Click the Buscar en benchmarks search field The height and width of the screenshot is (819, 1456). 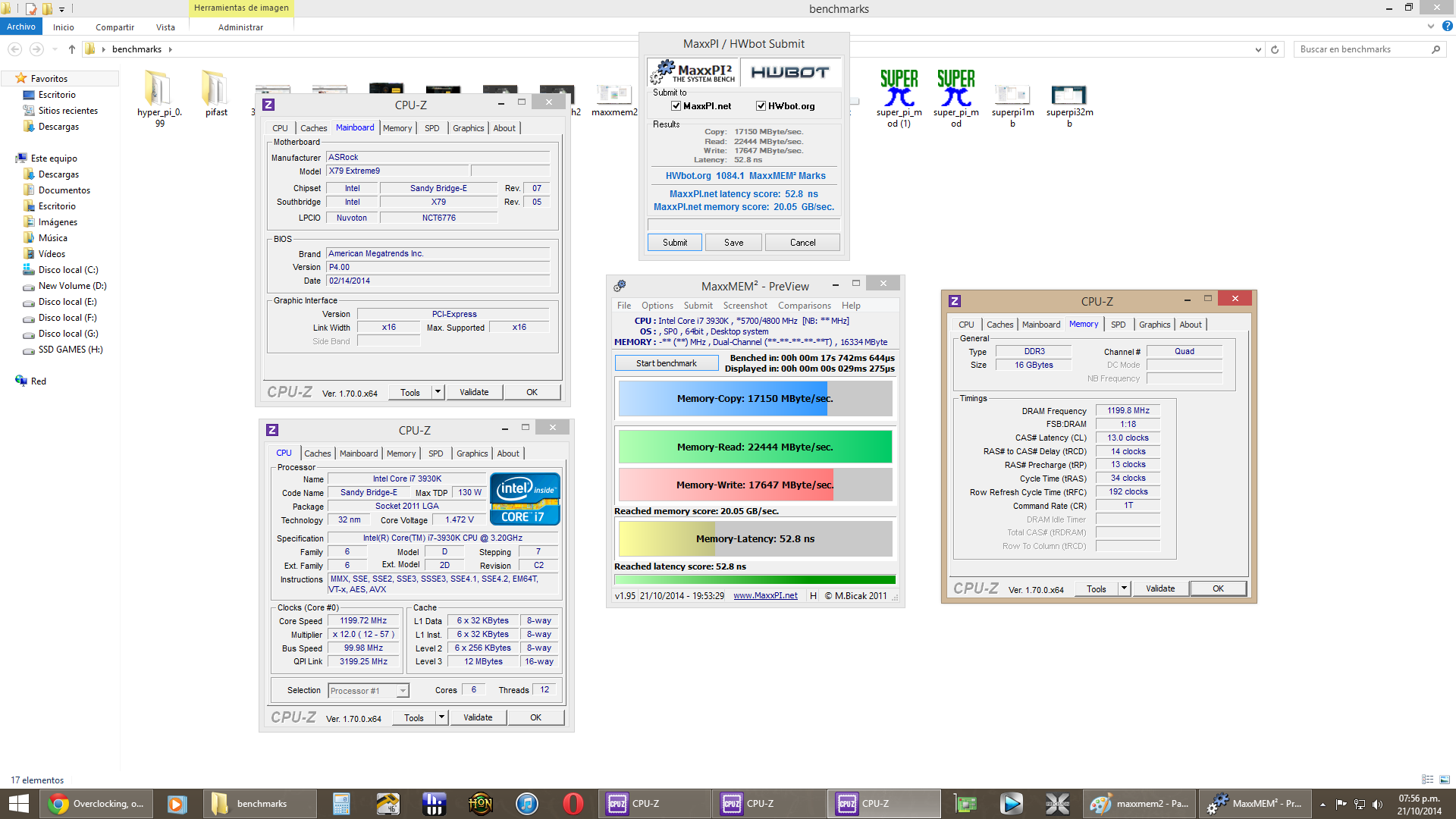(x=1361, y=49)
